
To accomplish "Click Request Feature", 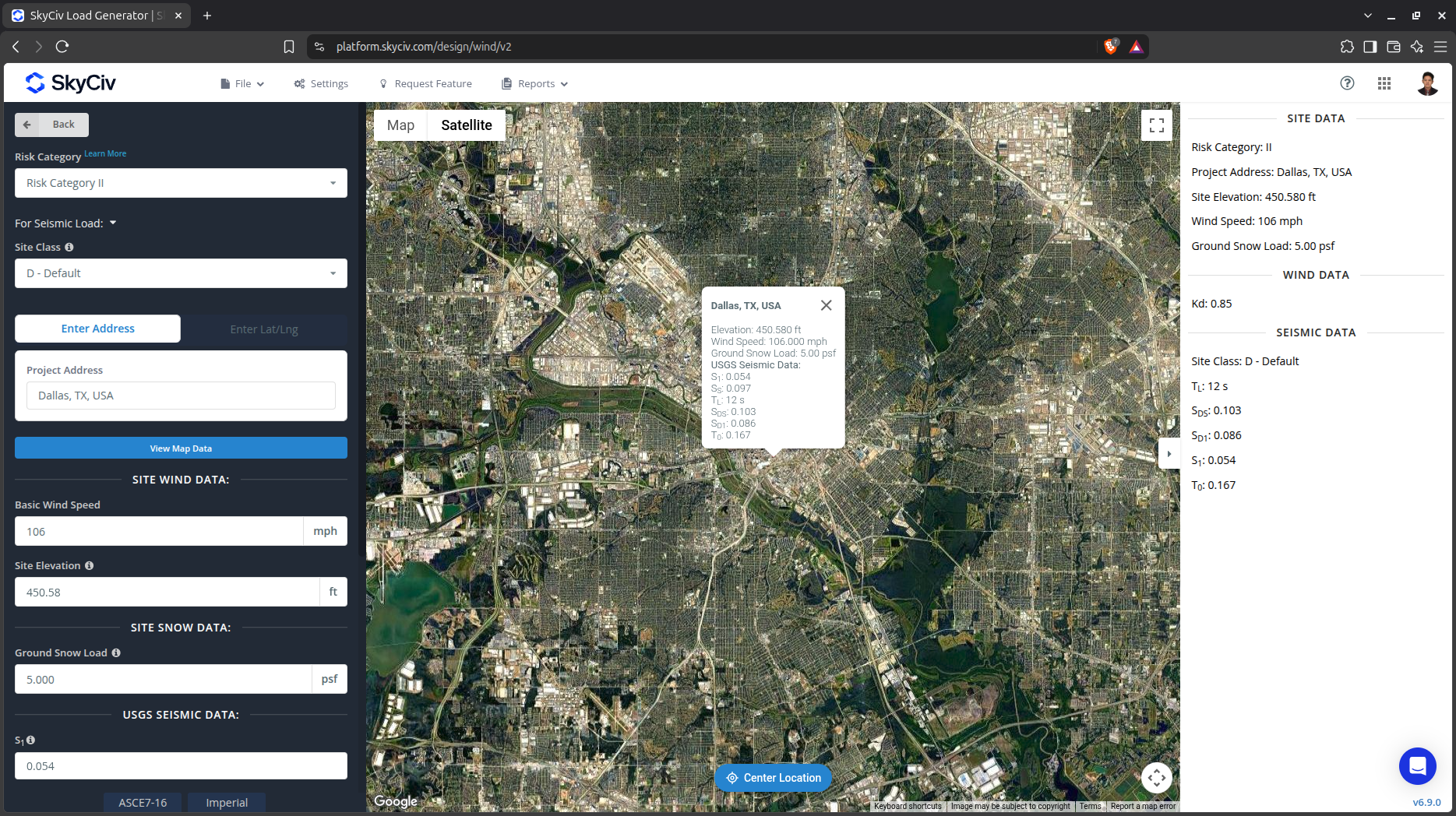I will pyautogui.click(x=425, y=84).
